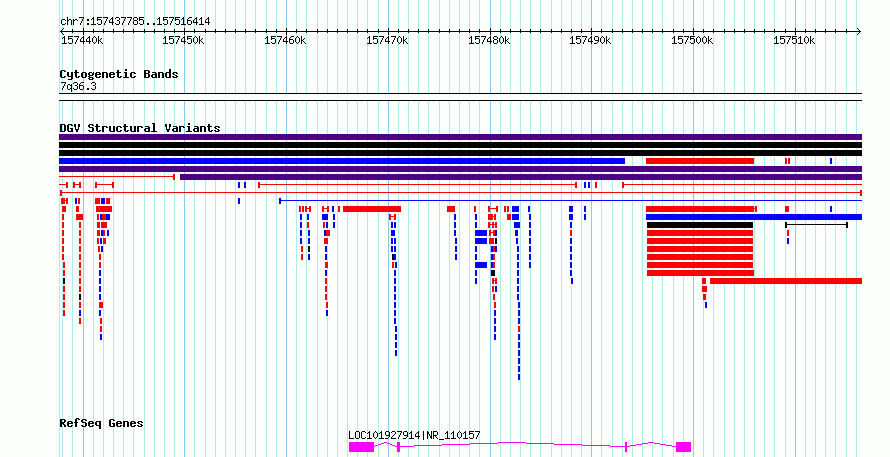This screenshot has height=457, width=890.
Task: Click the 7q36.3 band label
Action: pos(78,87)
